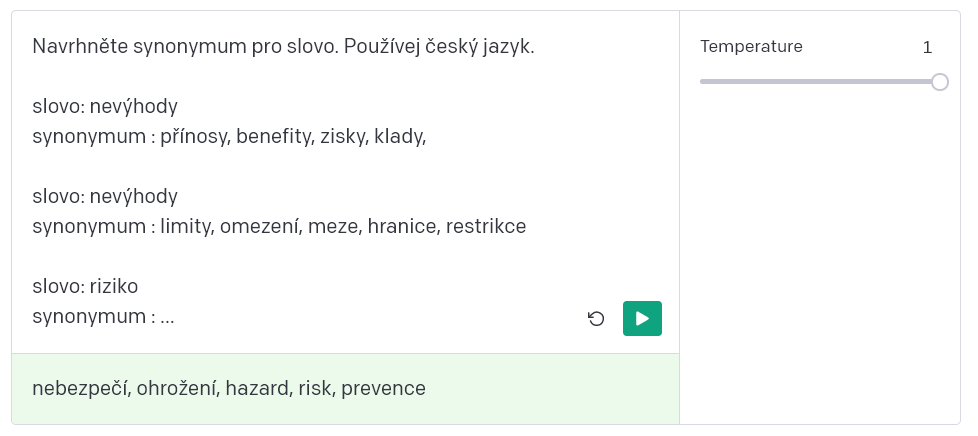Click the word 'benefity' in the prompt
Screen dimensions: 978x436
[275, 137]
